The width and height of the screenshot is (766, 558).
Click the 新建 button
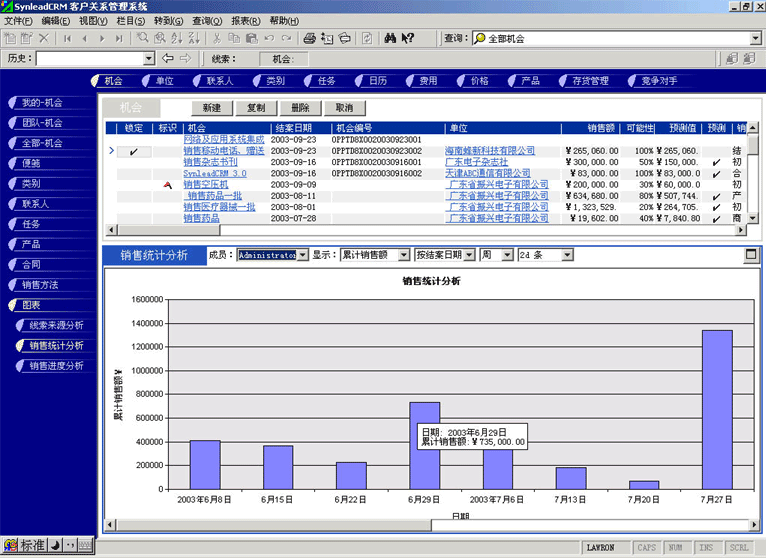click(211, 107)
